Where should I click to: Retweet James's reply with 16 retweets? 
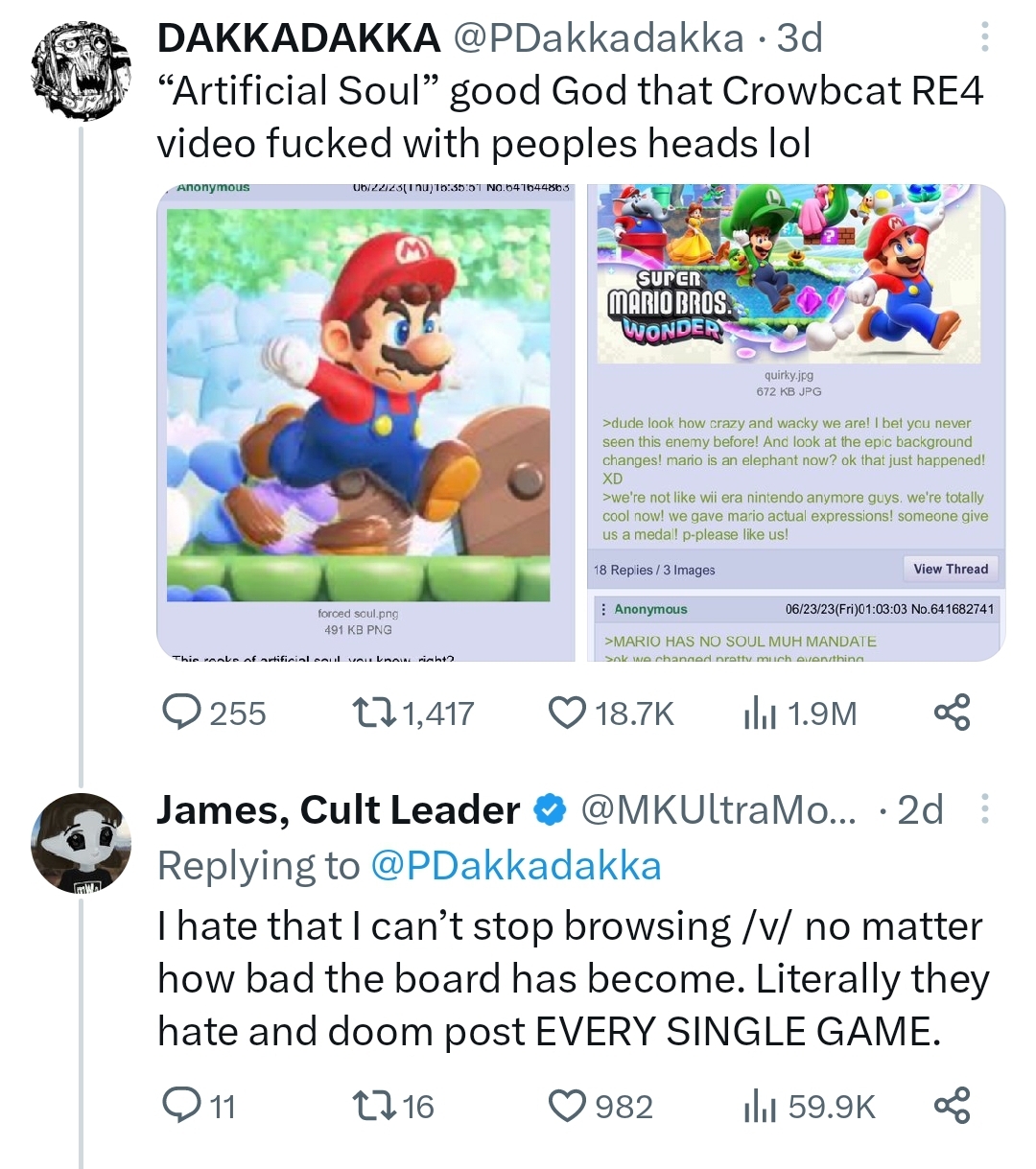click(x=371, y=1106)
